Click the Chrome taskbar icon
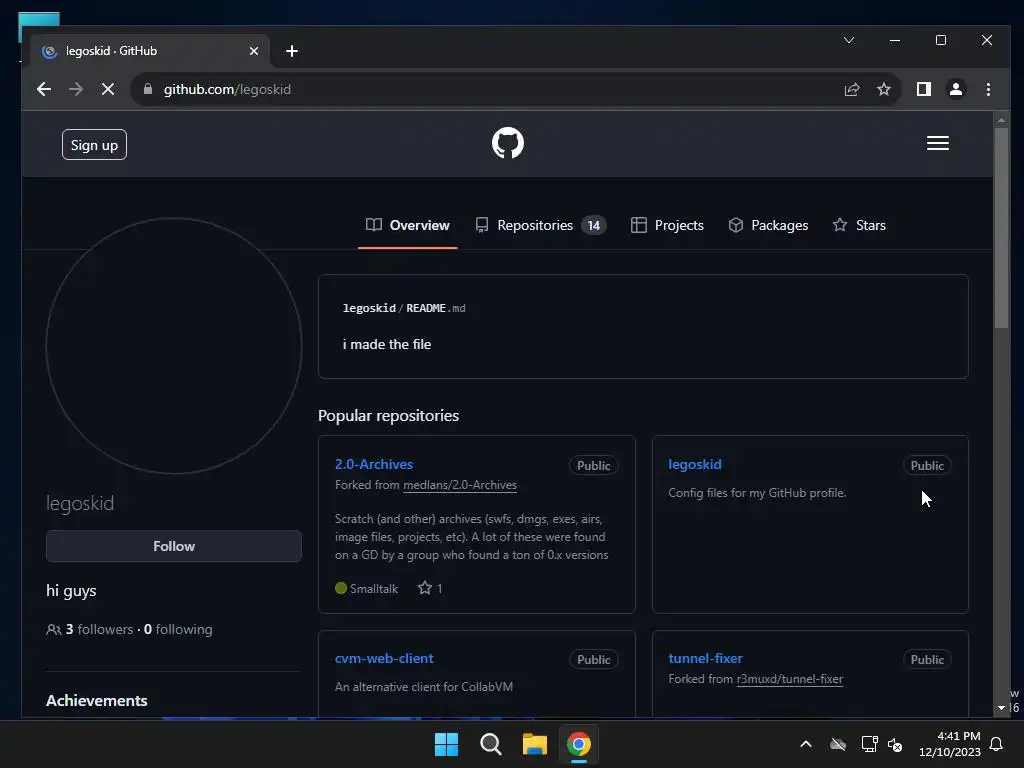 click(579, 744)
